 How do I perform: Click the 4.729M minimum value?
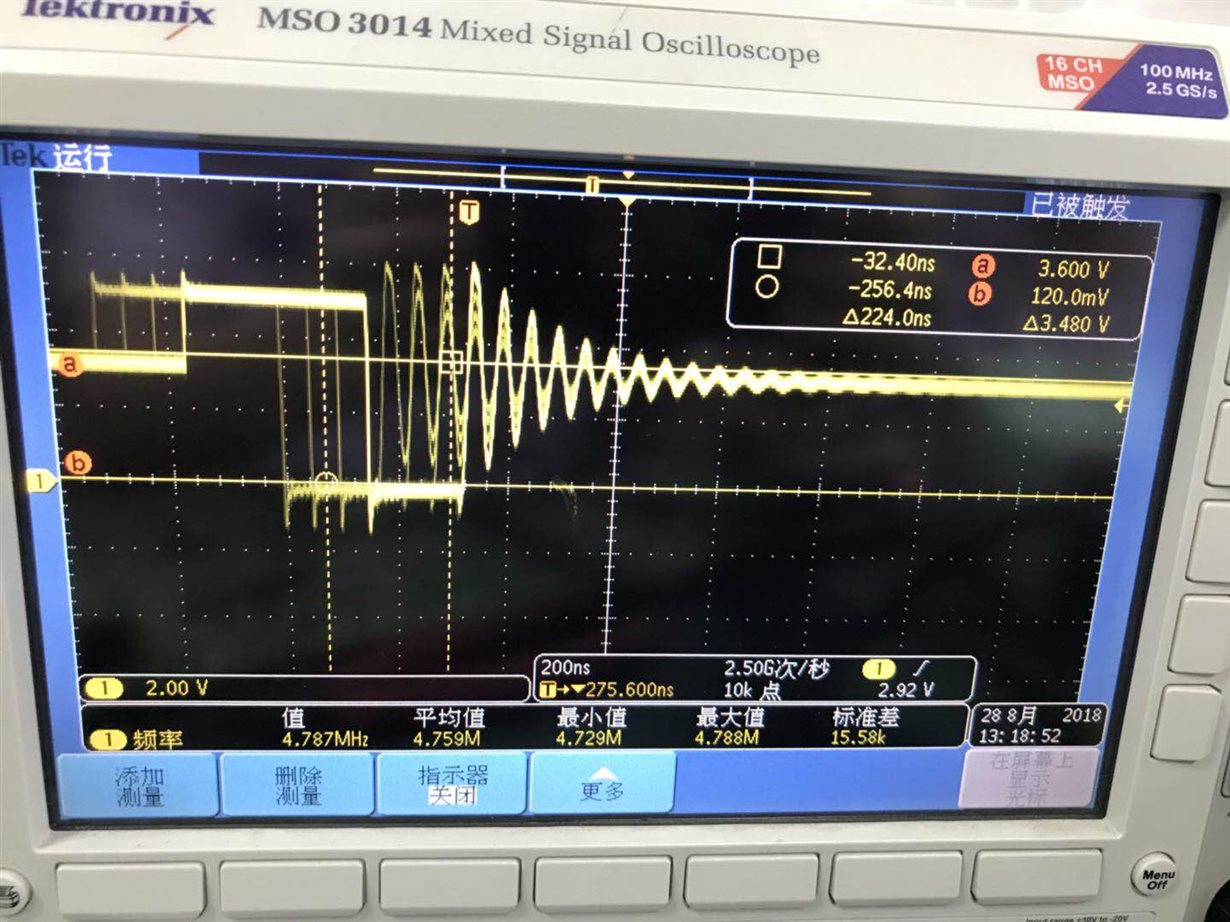point(588,738)
